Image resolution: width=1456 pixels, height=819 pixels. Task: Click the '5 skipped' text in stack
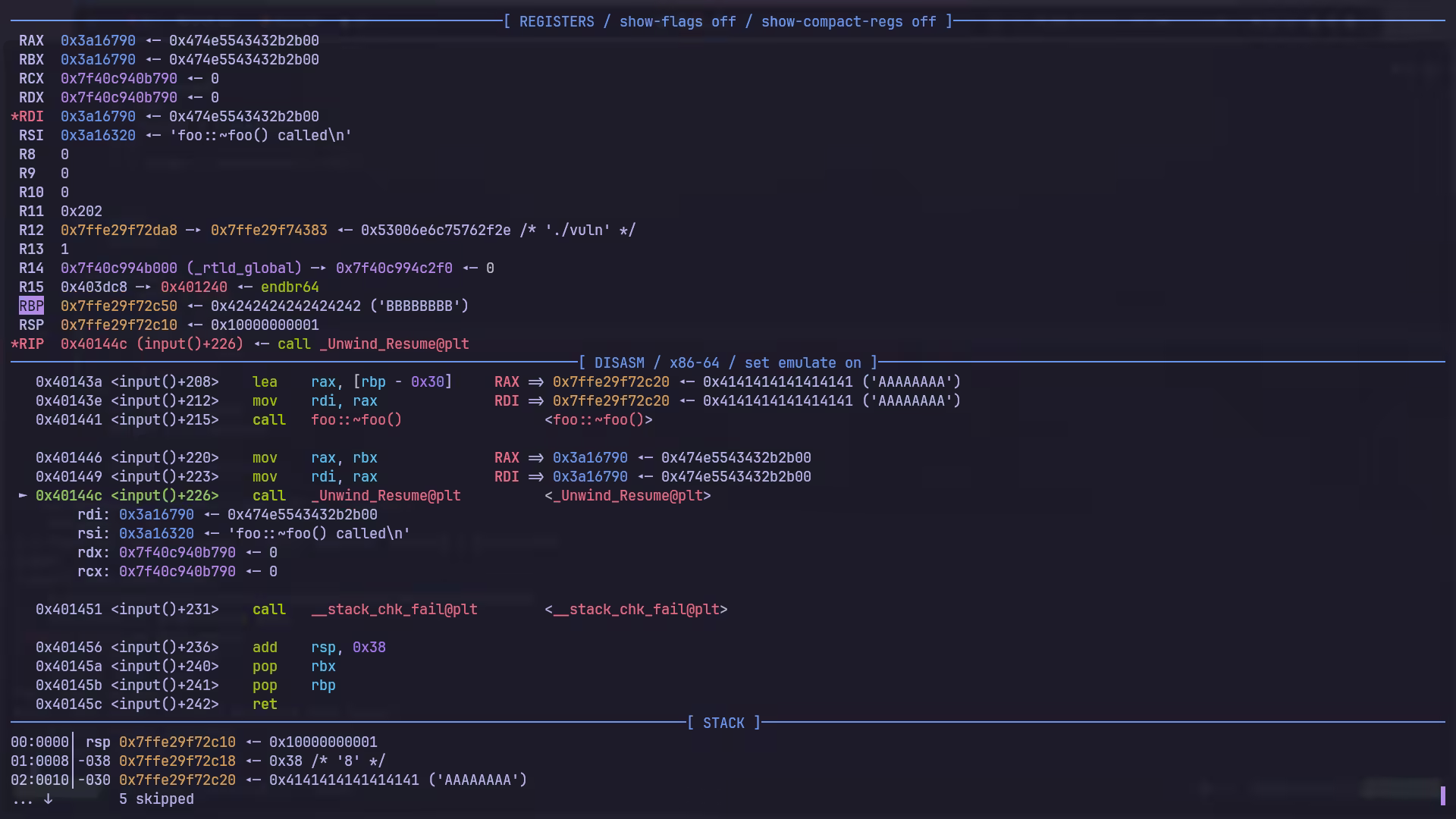tap(156, 799)
